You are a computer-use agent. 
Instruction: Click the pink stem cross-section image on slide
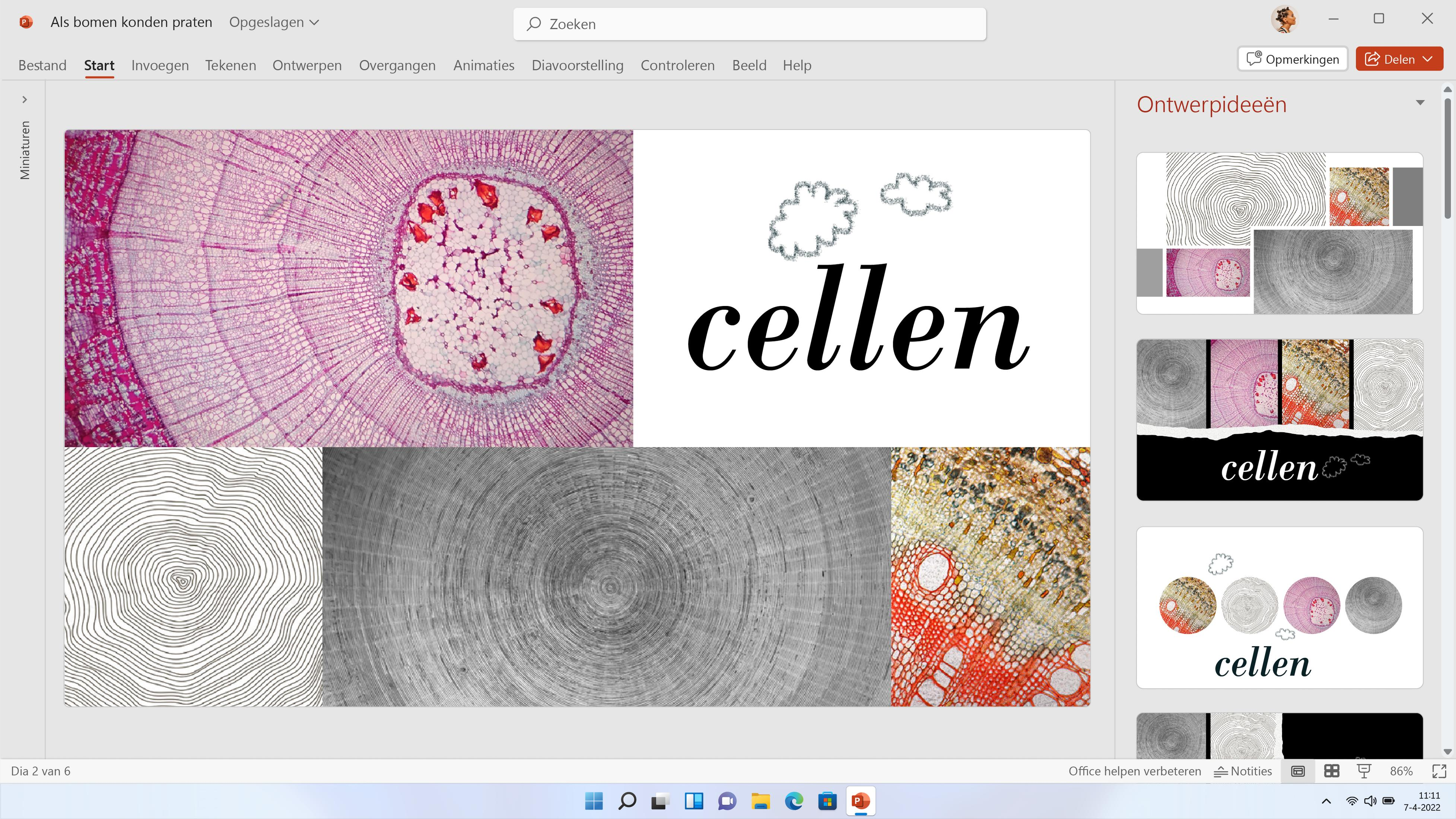click(349, 288)
